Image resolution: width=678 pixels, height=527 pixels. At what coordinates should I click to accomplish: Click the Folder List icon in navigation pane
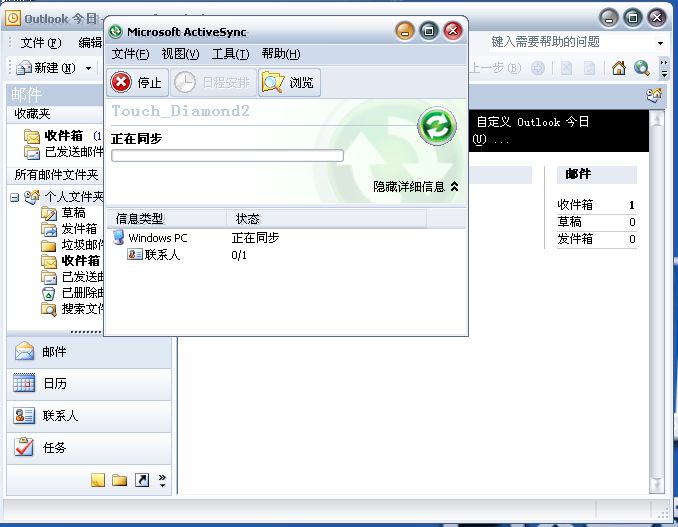tap(119, 480)
